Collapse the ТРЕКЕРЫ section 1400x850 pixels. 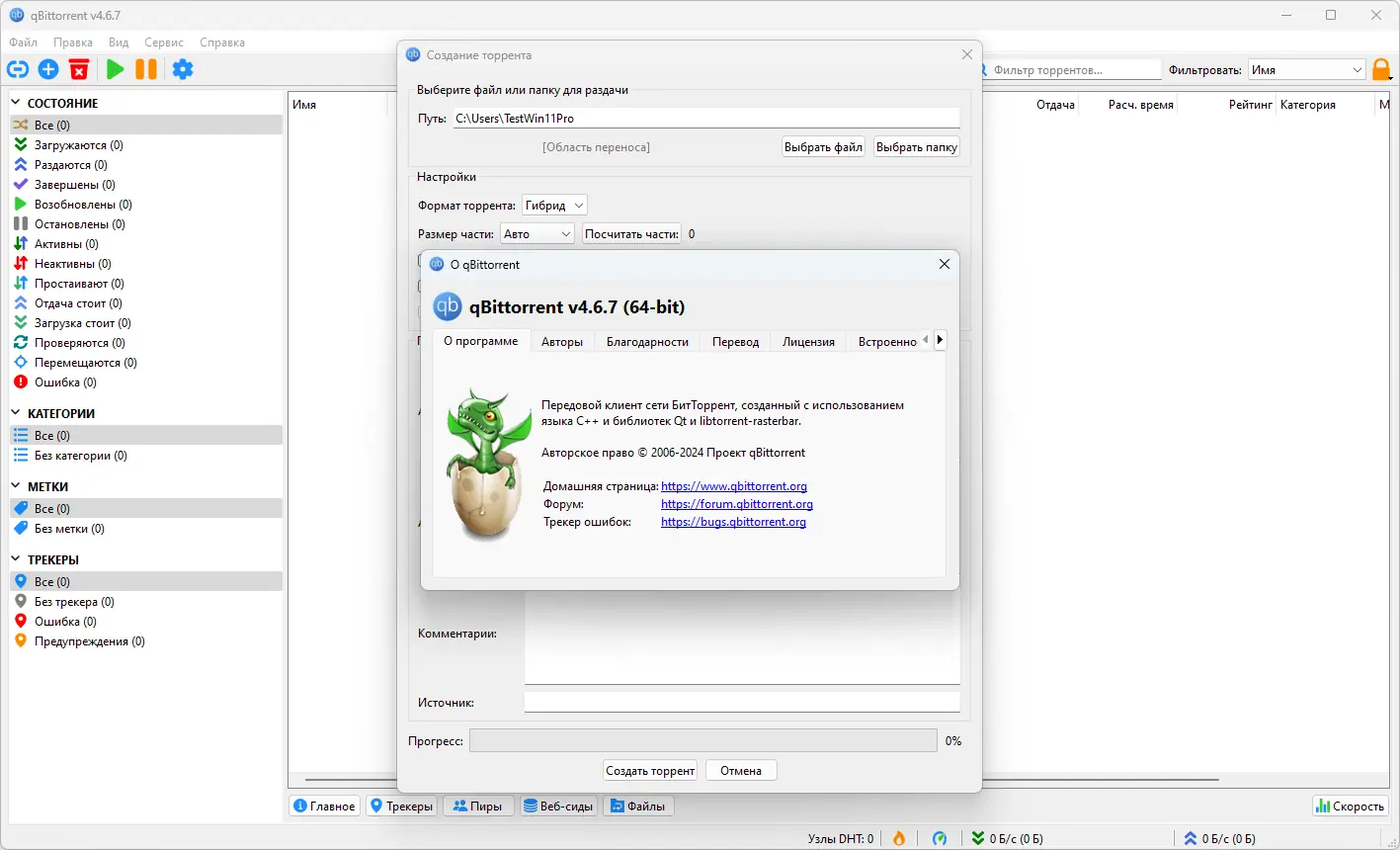(x=17, y=559)
